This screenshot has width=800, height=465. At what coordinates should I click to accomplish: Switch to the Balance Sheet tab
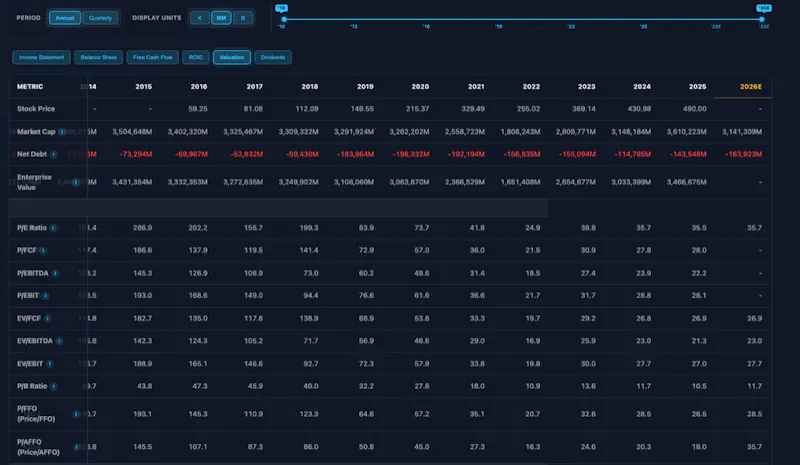tap(98, 57)
